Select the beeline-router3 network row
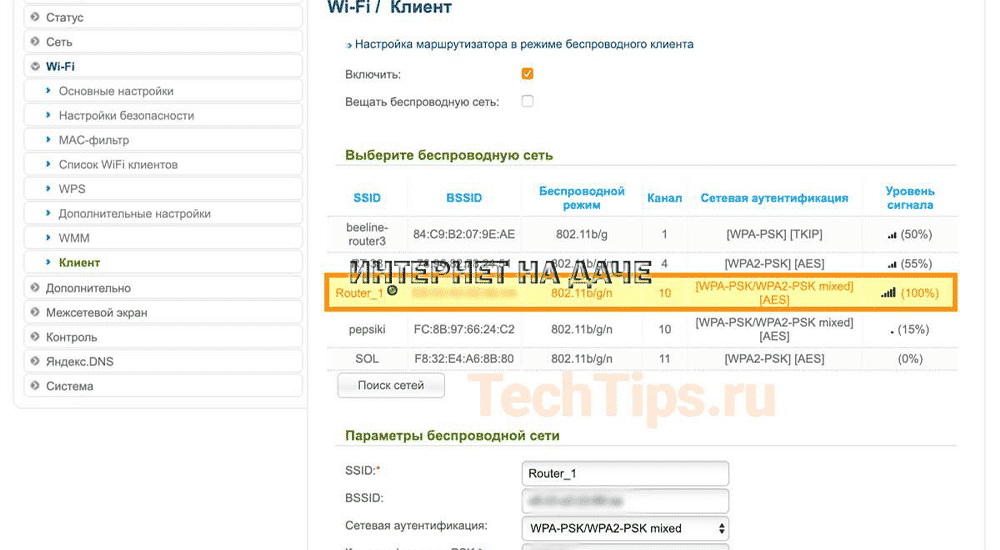Screen dimensions: 1000x550 pyautogui.click(x=642, y=234)
